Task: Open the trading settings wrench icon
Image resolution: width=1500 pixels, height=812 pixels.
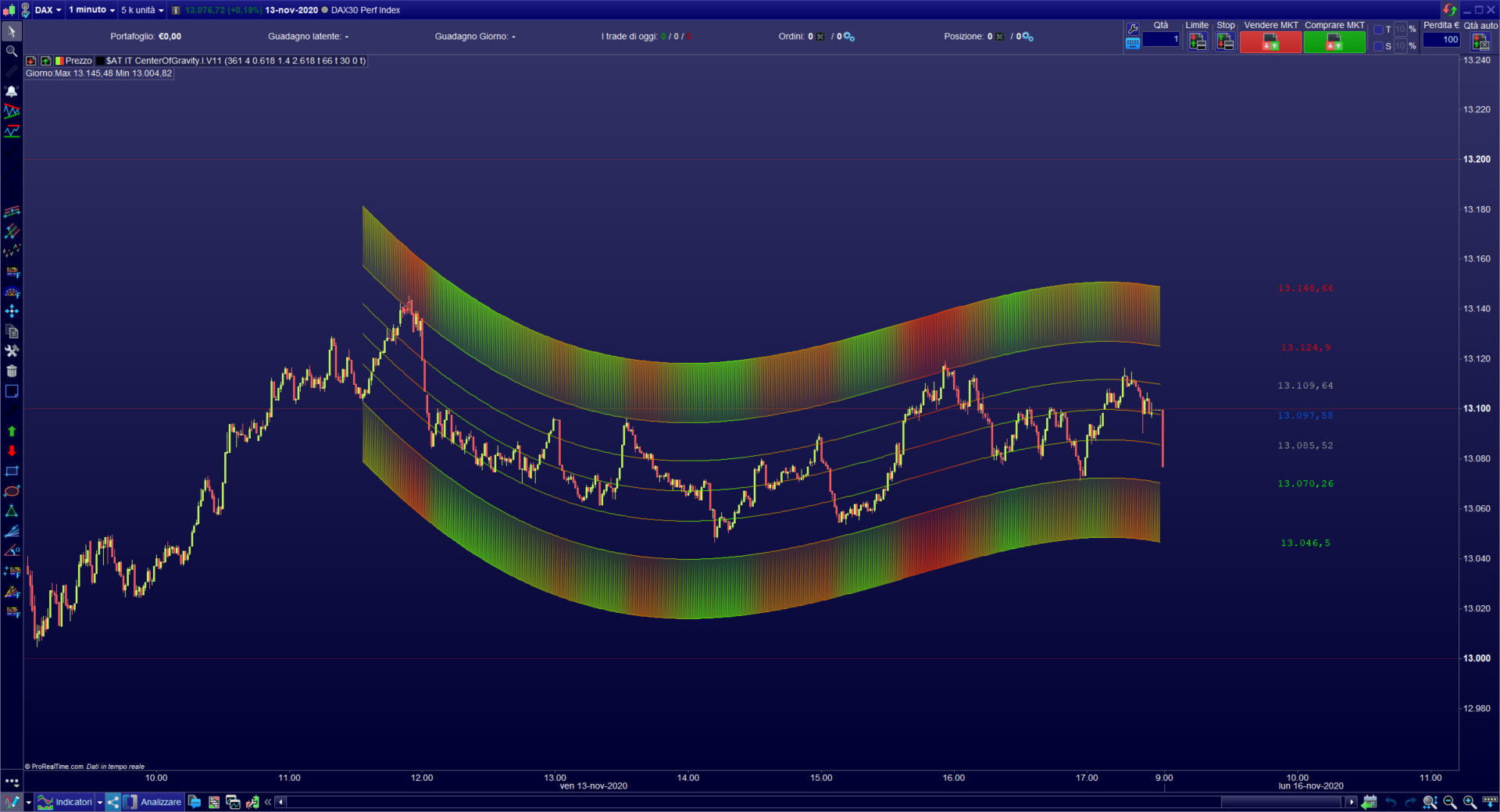Action: tap(1133, 28)
